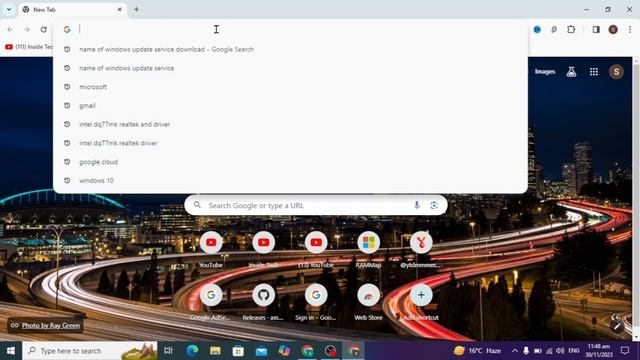Click Customize Chrome pencil button
The image size is (640, 360).
pyautogui.click(x=617, y=325)
